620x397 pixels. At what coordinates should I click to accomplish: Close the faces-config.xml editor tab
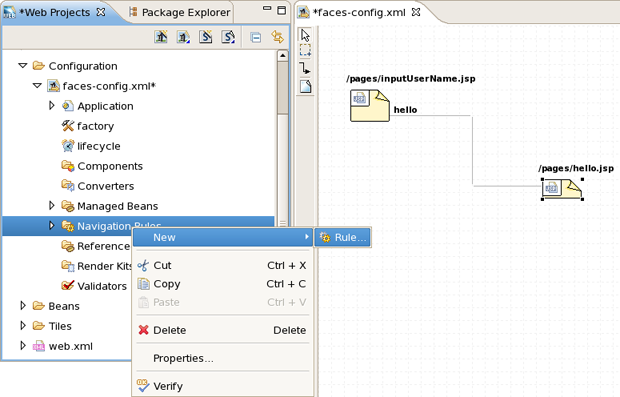coord(416,12)
